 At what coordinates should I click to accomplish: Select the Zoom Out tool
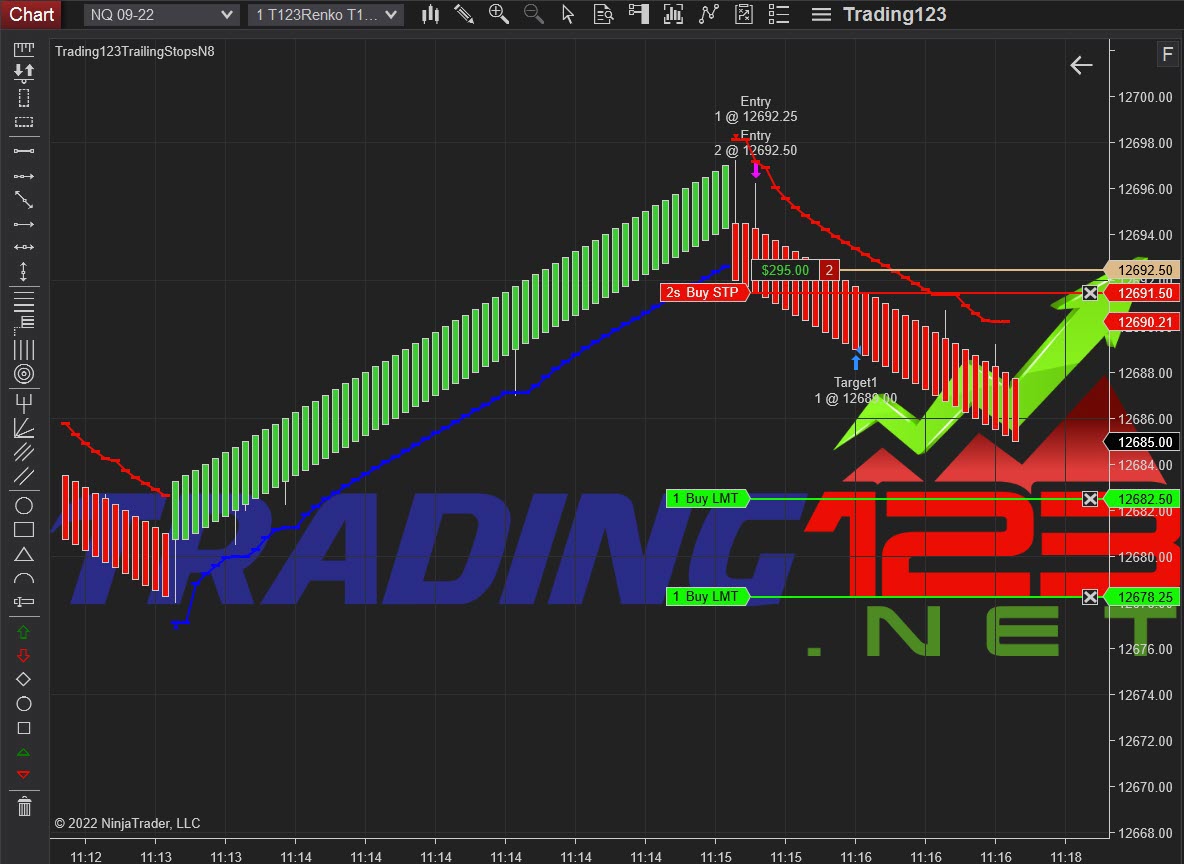533,14
